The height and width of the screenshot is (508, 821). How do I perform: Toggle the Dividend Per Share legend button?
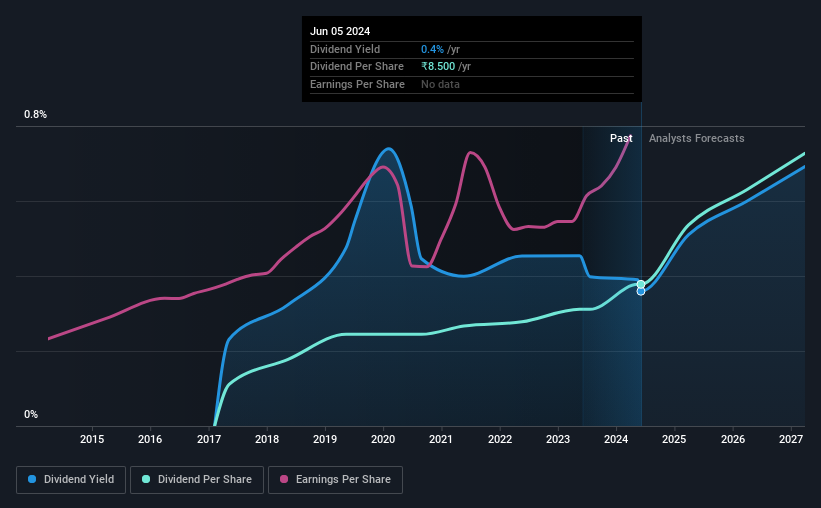click(x=197, y=479)
